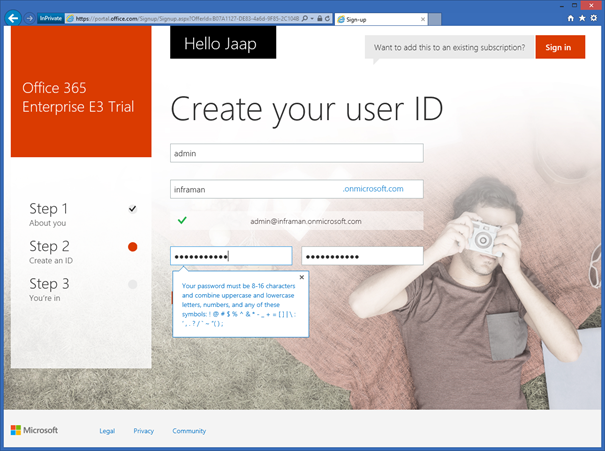This screenshot has width=605, height=451.
Task: Click the browser back arrow button
Action: (11, 18)
